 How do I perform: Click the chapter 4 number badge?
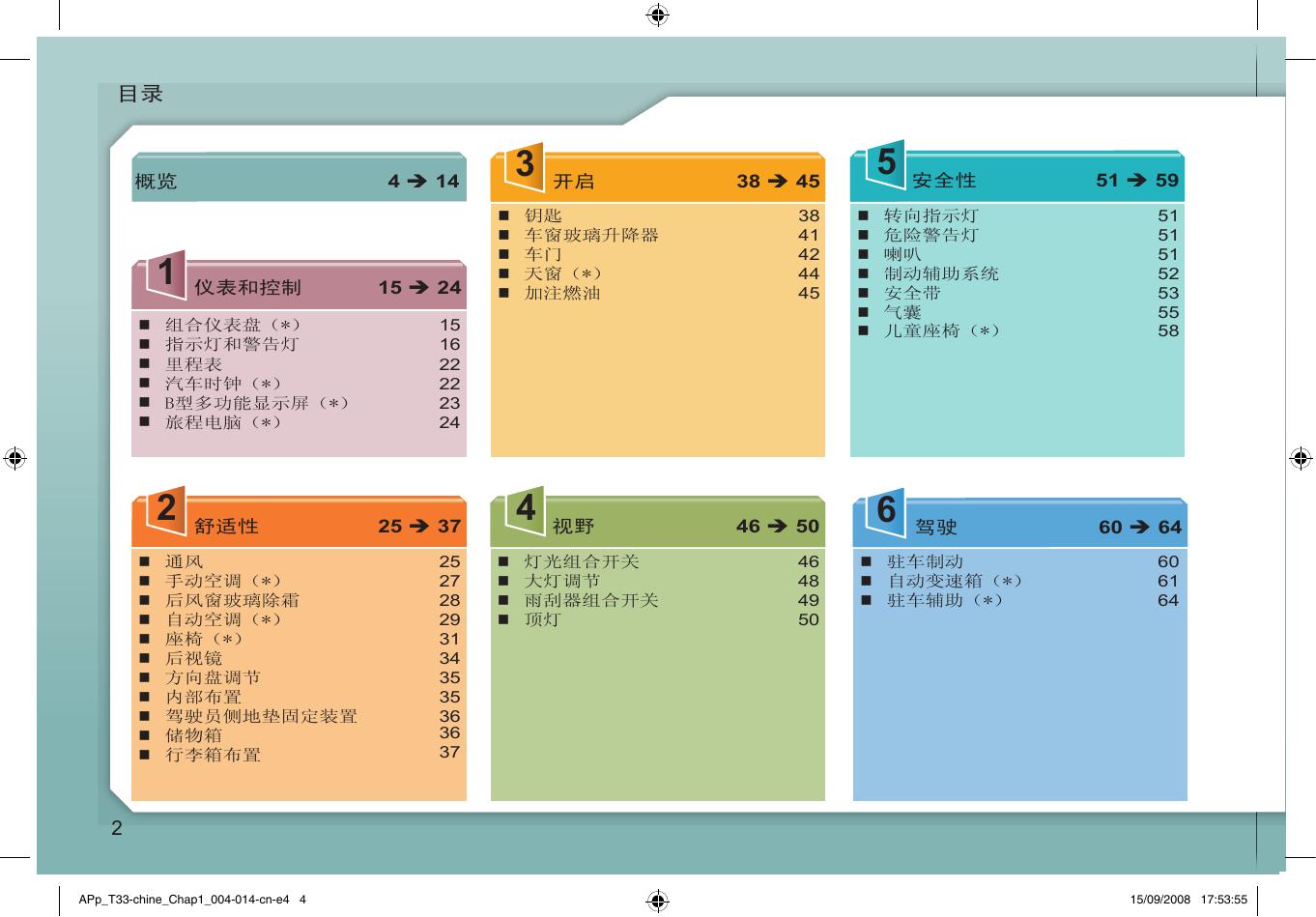[x=525, y=508]
